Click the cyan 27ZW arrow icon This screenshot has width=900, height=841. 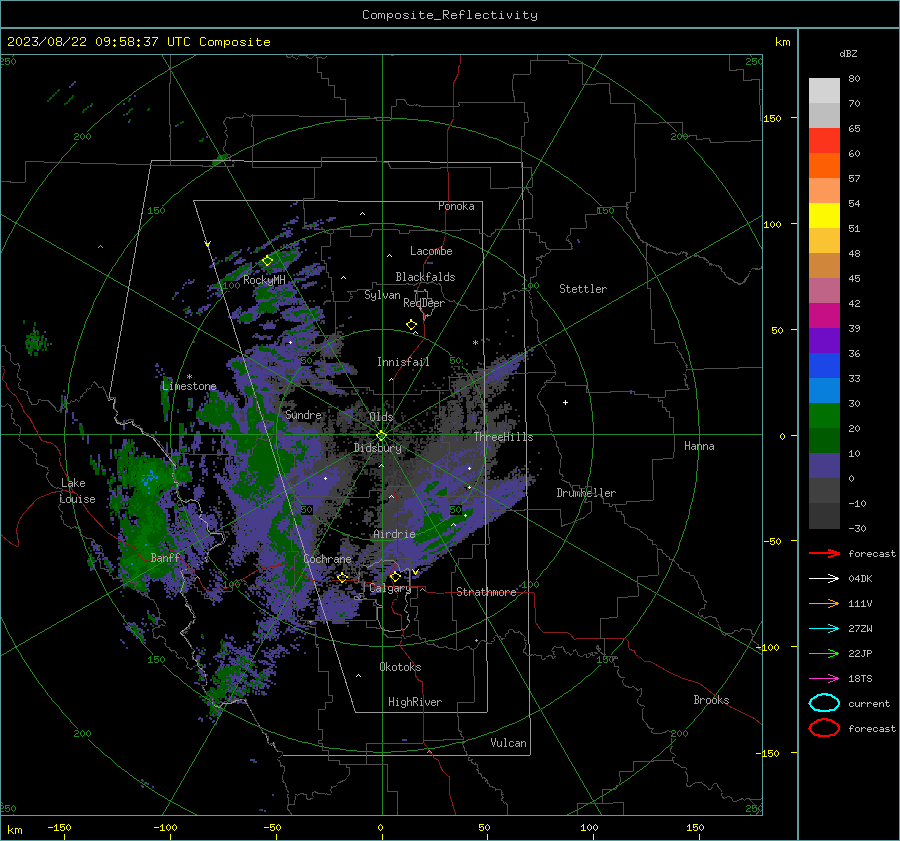click(x=824, y=629)
